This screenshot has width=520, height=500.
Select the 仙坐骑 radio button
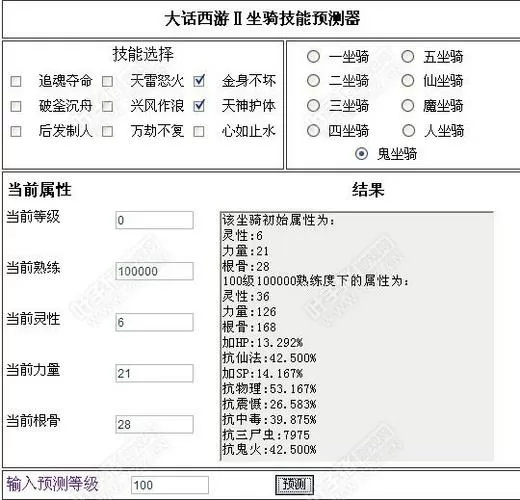click(x=408, y=80)
